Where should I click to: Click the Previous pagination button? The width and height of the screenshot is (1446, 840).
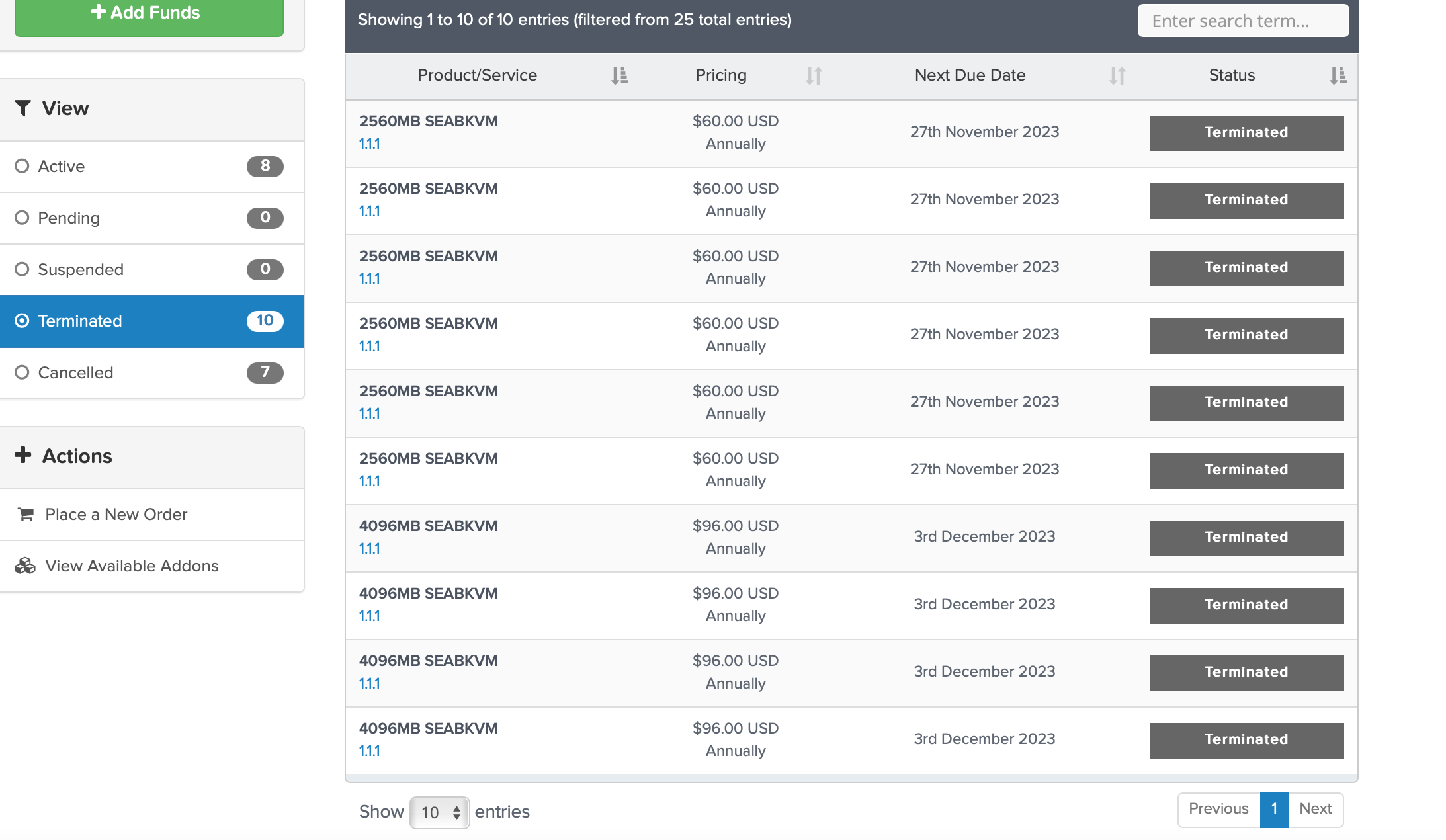point(1218,809)
